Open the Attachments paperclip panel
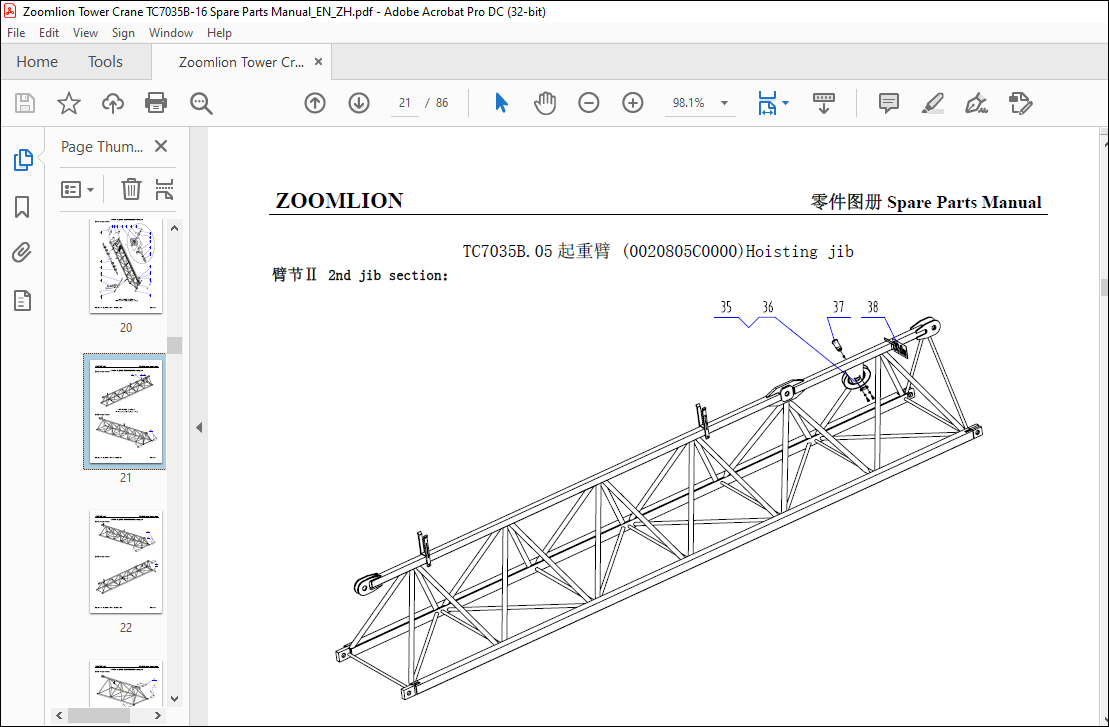Image resolution: width=1109 pixels, height=727 pixels. (22, 252)
